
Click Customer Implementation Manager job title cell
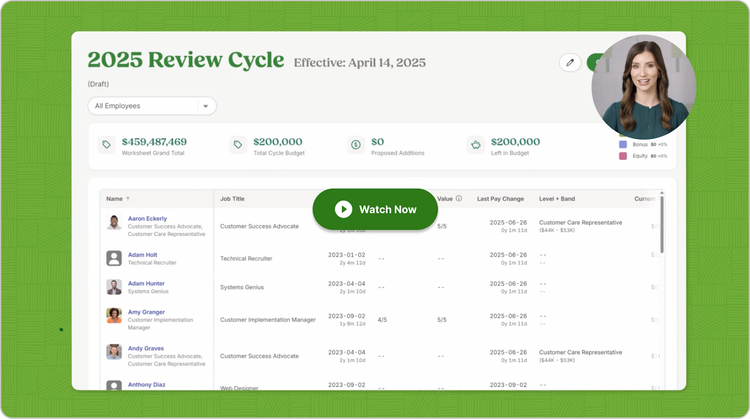tap(268, 320)
